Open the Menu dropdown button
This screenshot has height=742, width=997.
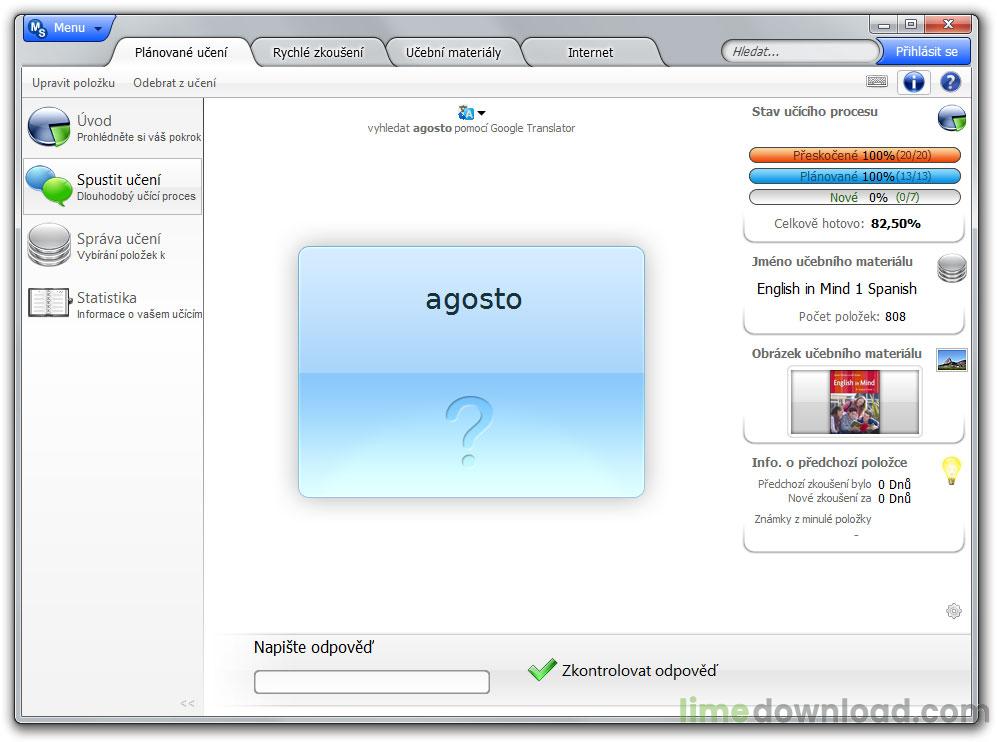[66, 28]
